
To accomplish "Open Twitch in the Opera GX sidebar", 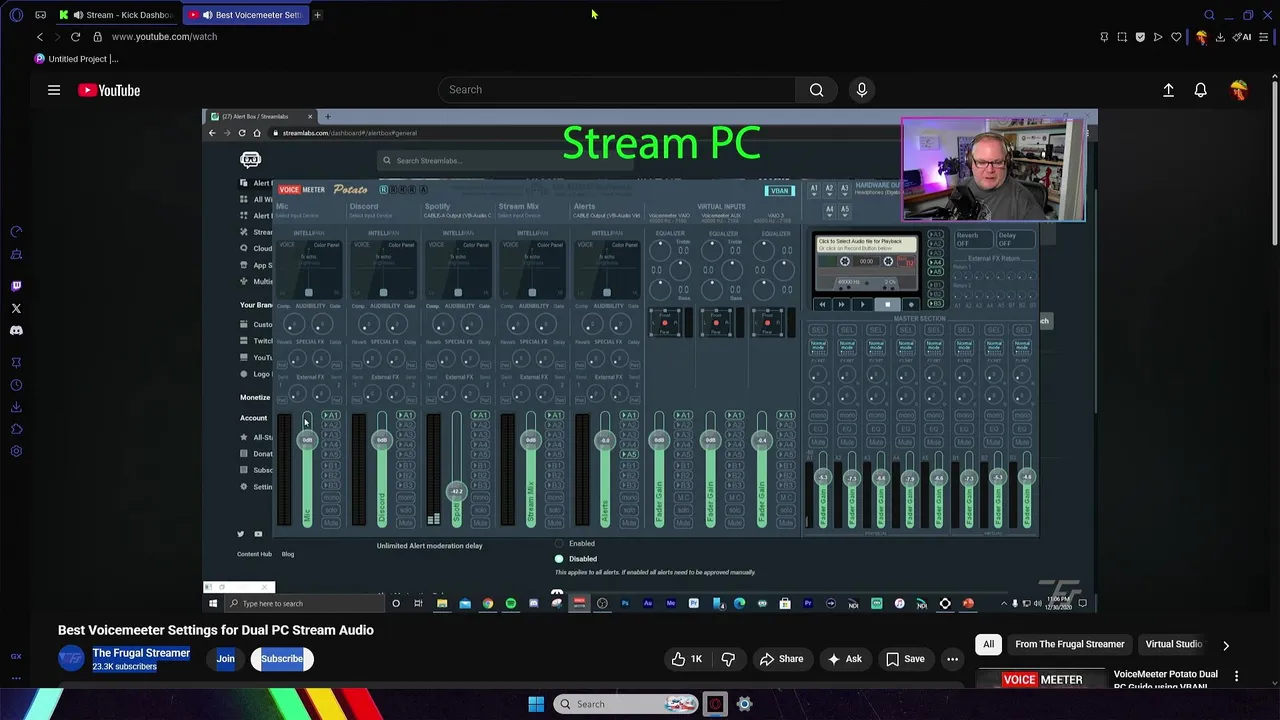I will click(x=16, y=286).
